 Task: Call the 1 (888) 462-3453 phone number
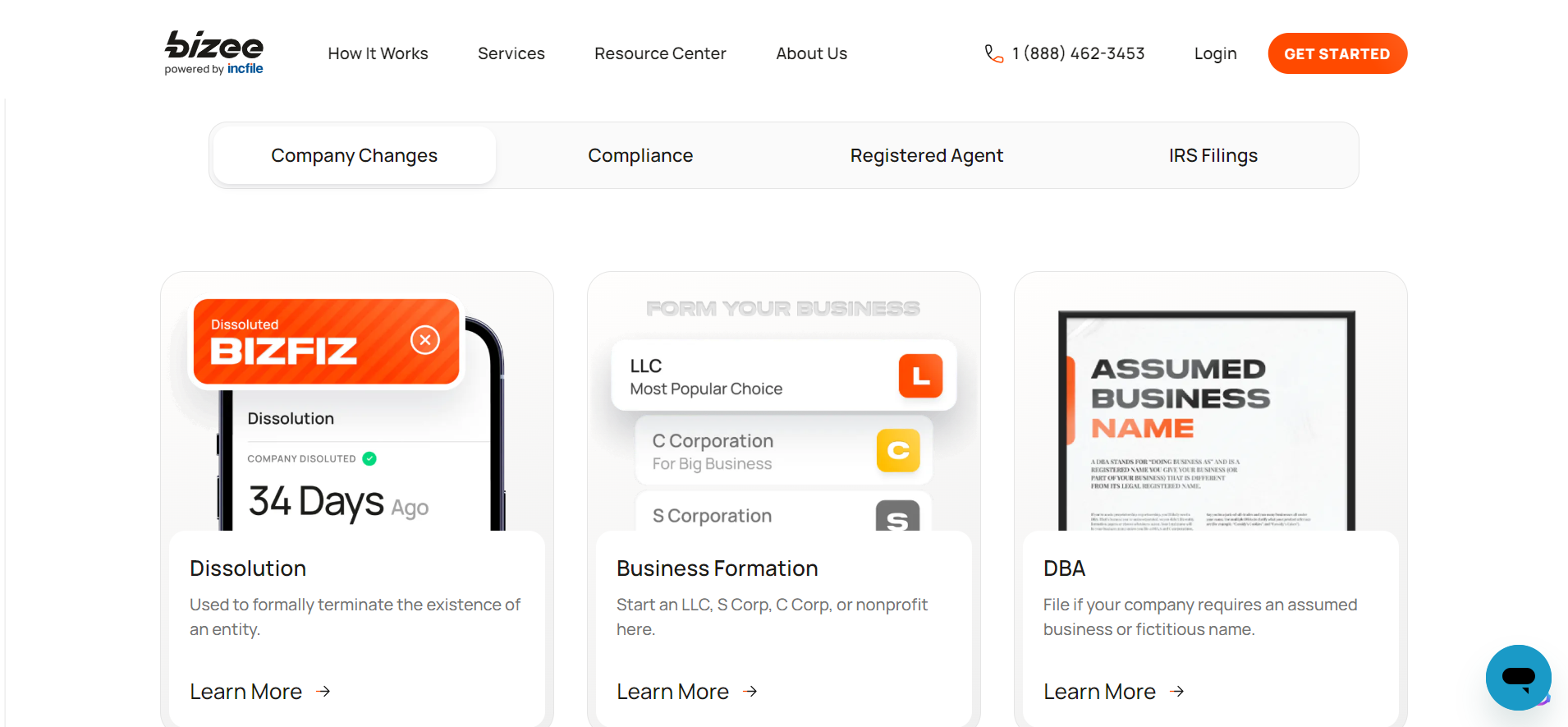click(x=1078, y=53)
